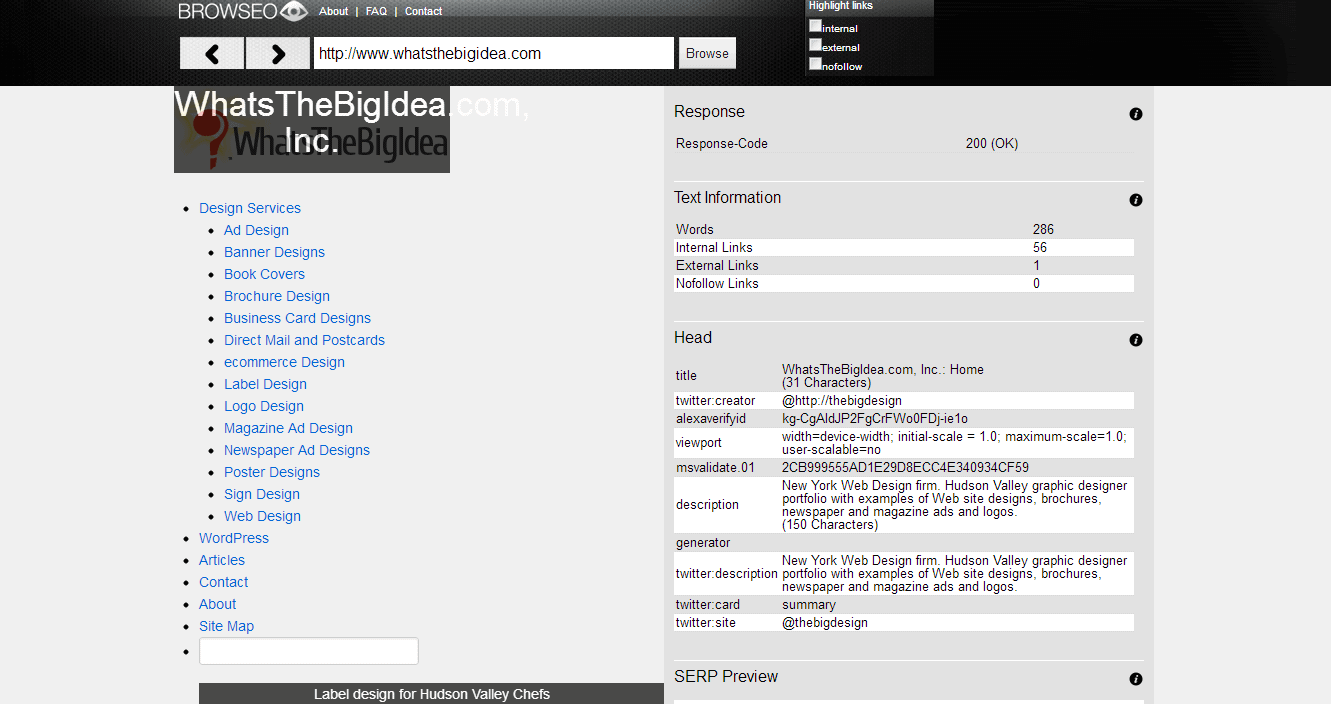1331x704 pixels.
Task: Go back with the left arrow button
Action: pyautogui.click(x=212, y=53)
